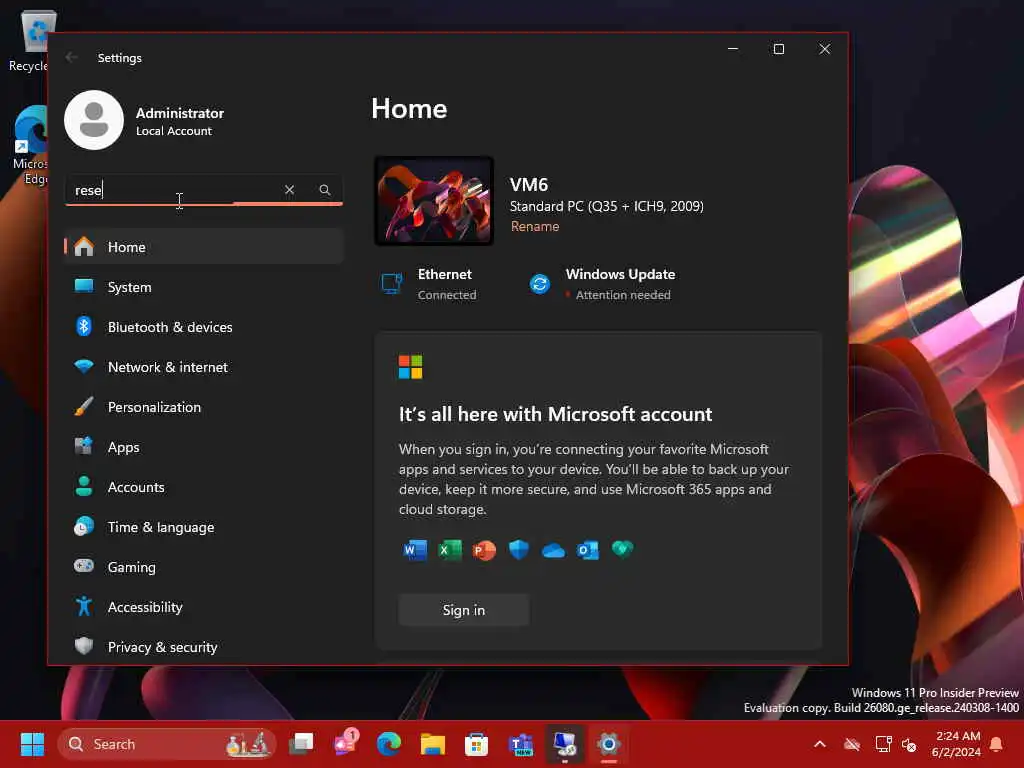Screen dimensions: 1024x768
Task: Click the Home heading
Action: [409, 108]
